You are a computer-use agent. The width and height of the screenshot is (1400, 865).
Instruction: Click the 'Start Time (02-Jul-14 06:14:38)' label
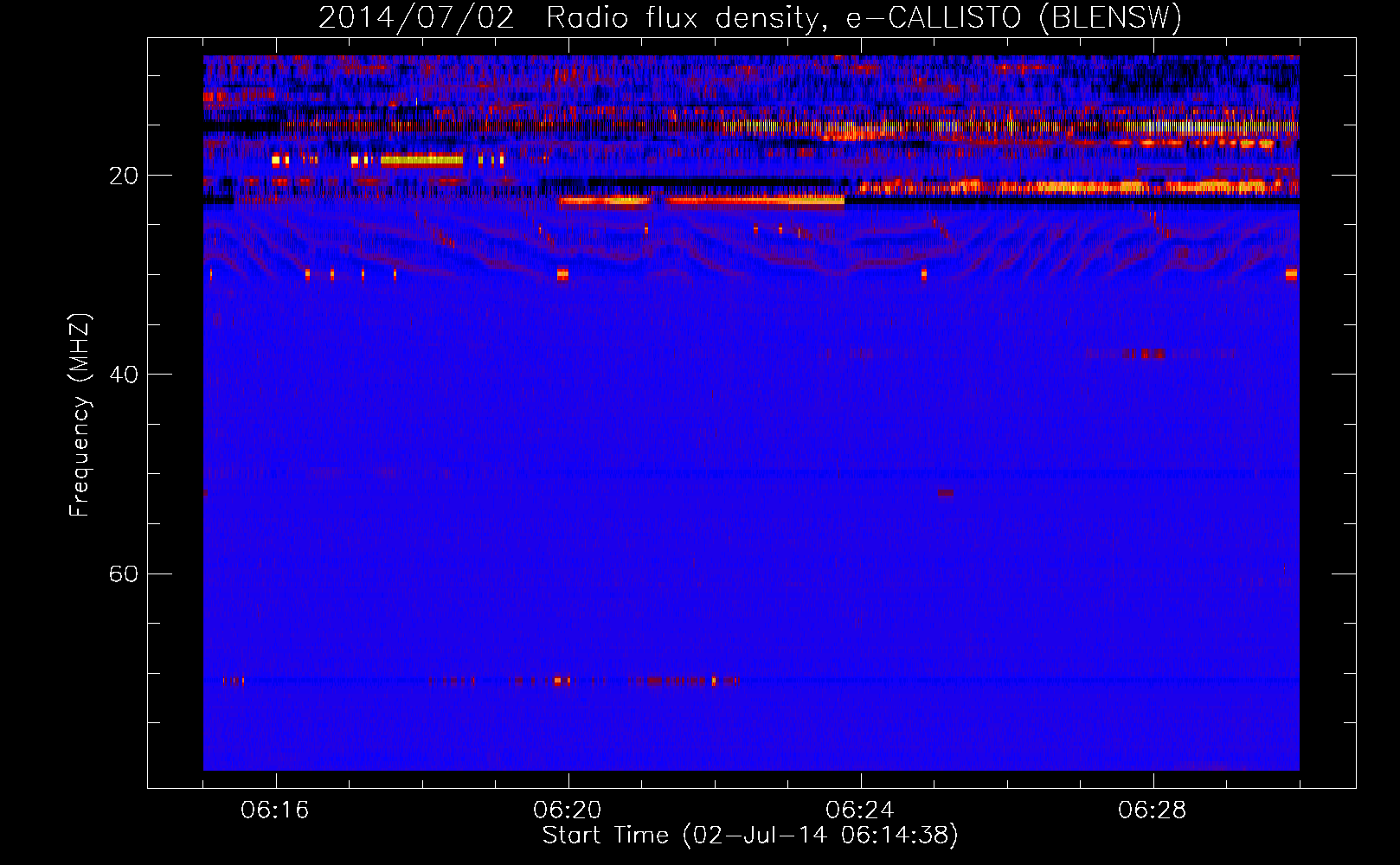tap(750, 836)
